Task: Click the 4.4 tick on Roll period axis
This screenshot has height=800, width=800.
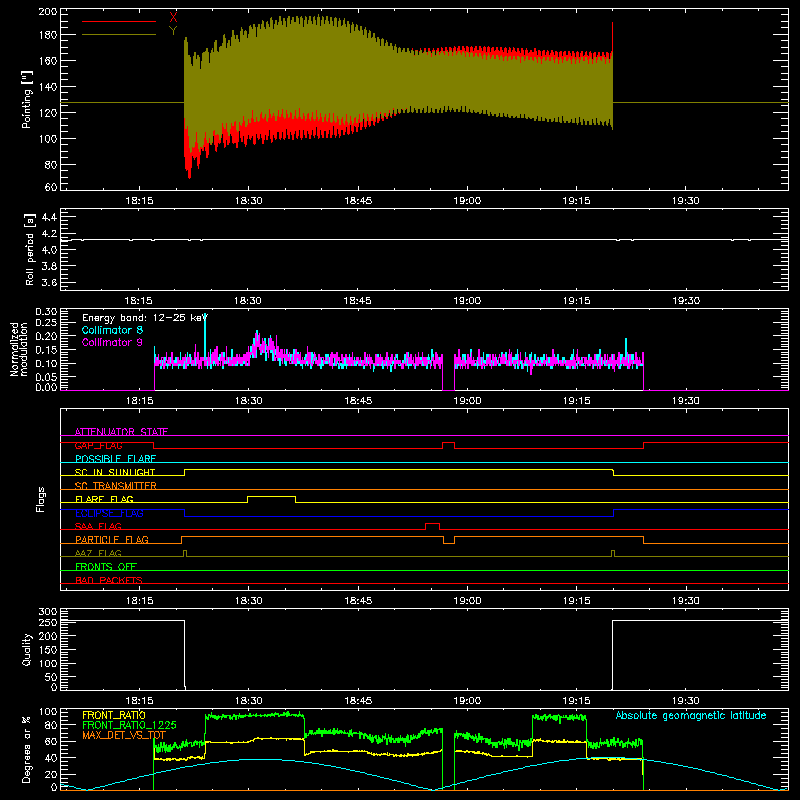Action: coord(49,217)
